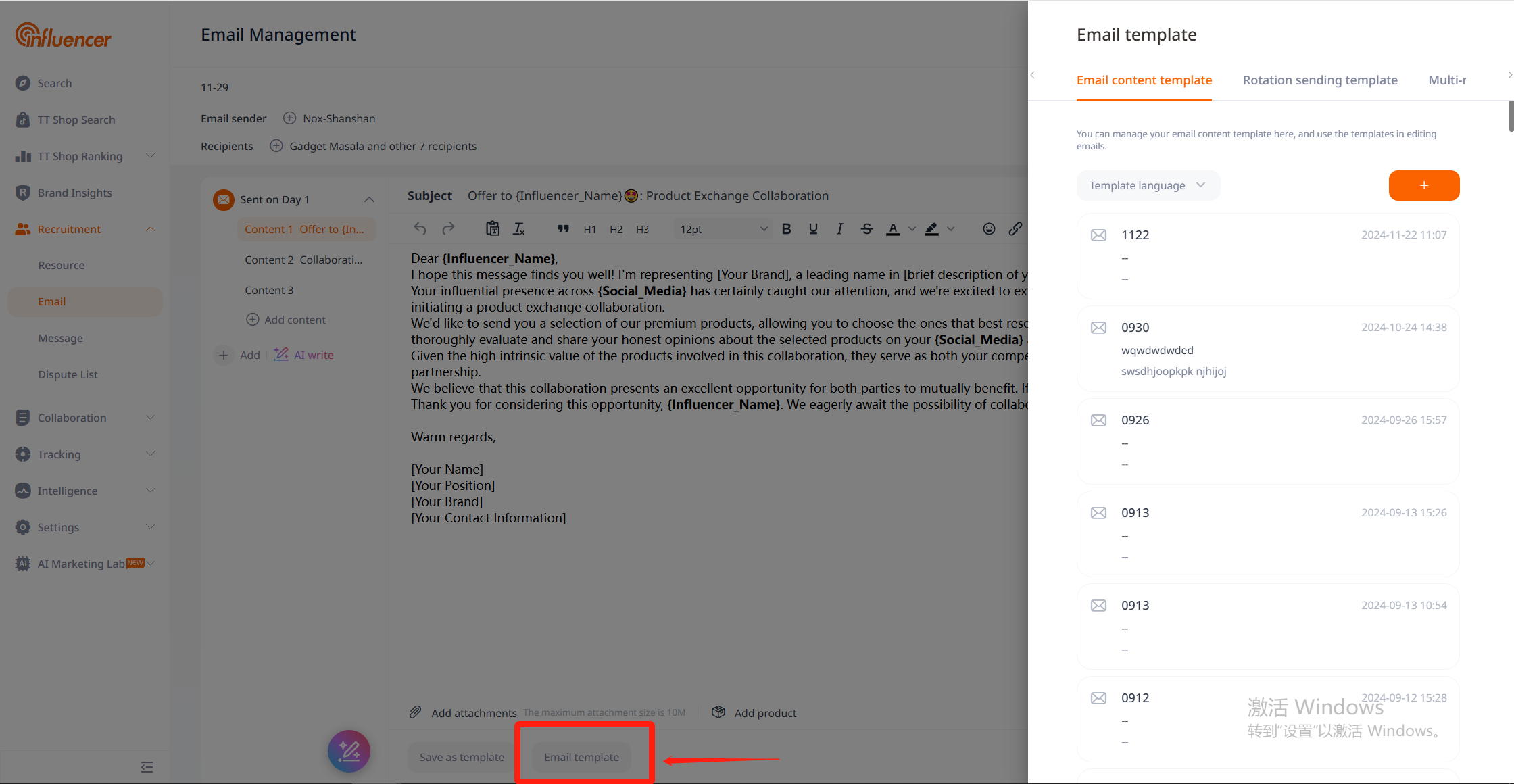Image resolution: width=1514 pixels, height=784 pixels.
Task: Click the paste clipboard icon in toolbar
Action: [x=493, y=229]
